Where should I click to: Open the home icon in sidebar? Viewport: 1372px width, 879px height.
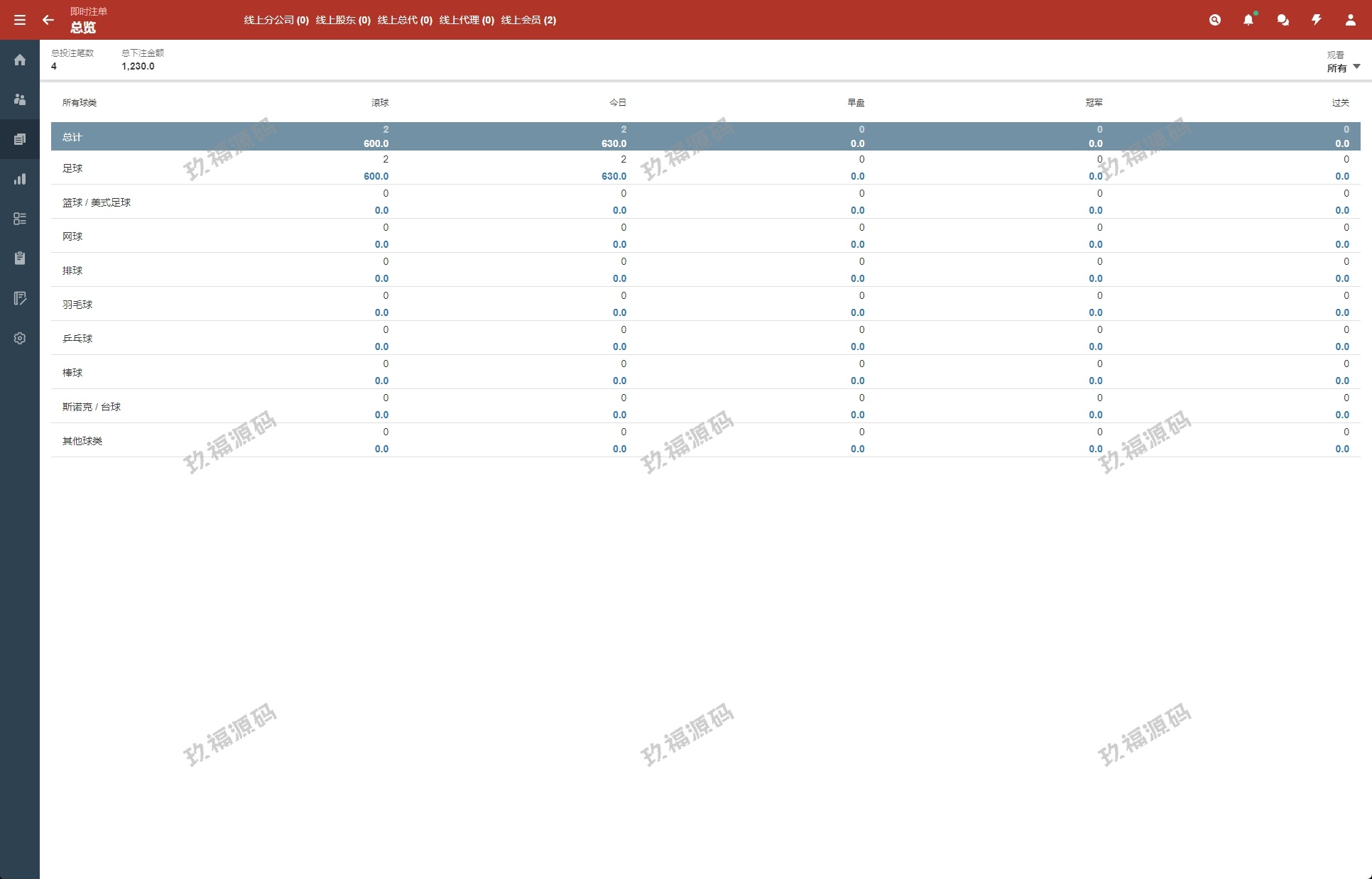click(20, 60)
